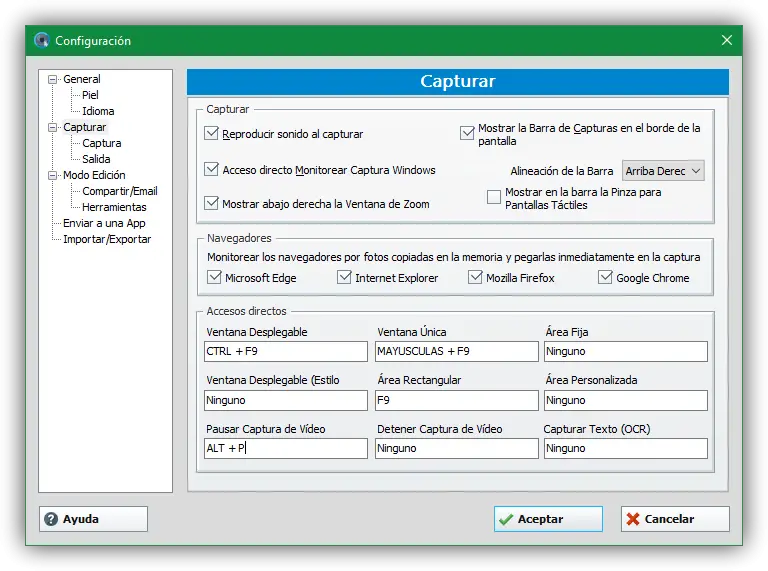Close the Configuración dialog
This screenshot has height=571, width=768.
point(727,40)
